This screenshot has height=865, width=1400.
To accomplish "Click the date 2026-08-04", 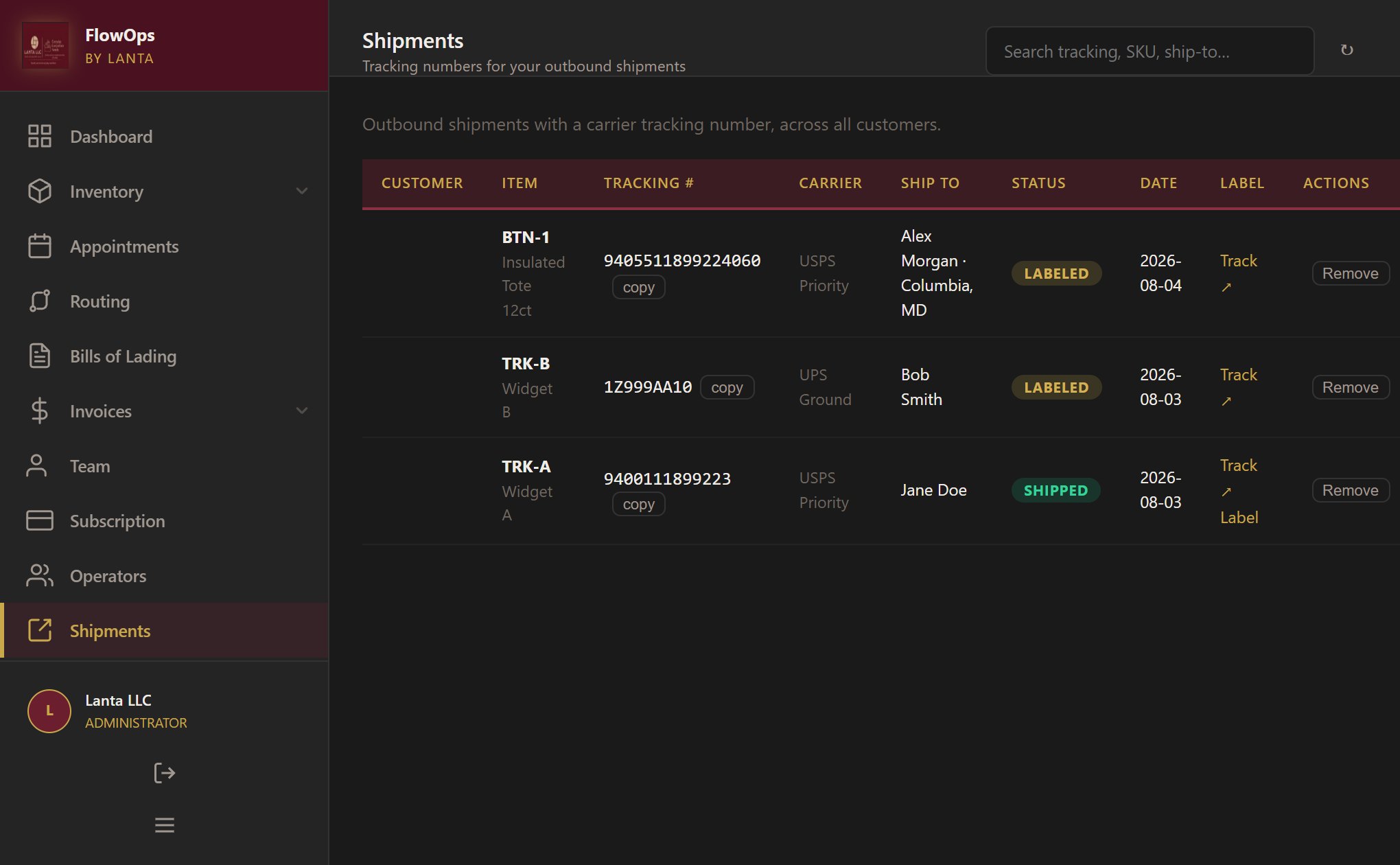I will [x=1160, y=273].
